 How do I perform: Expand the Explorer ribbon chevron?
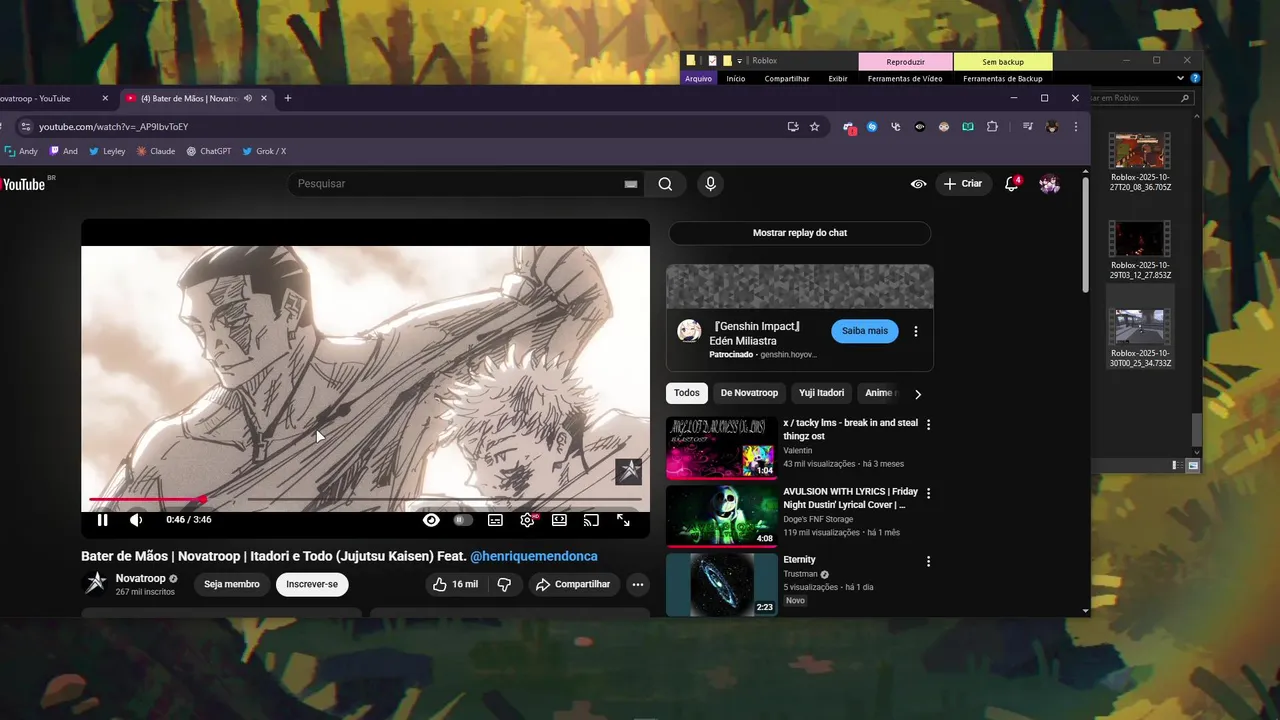click(1180, 78)
